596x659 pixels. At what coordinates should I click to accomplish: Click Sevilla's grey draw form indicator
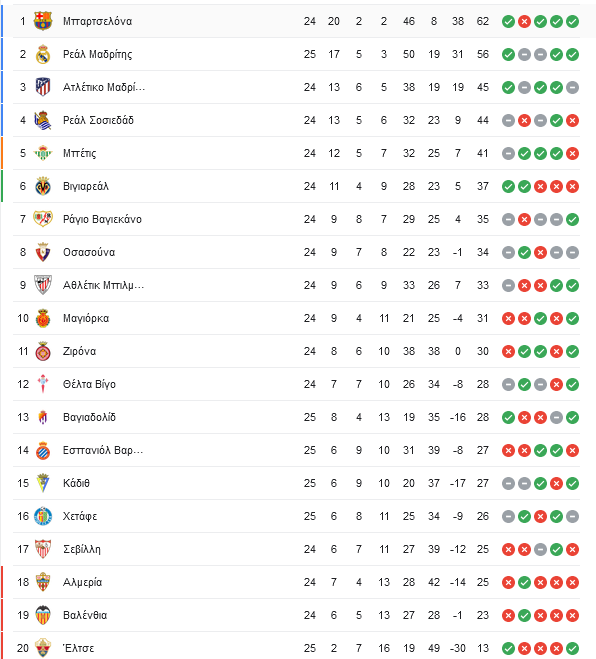(x=540, y=549)
